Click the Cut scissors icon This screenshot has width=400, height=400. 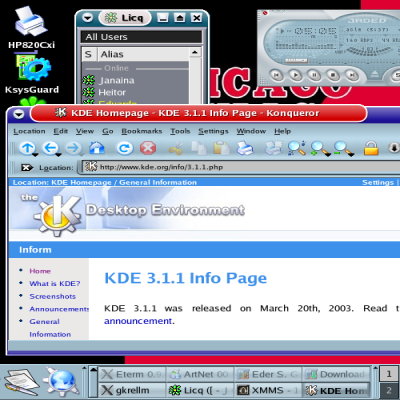pyautogui.click(x=176, y=149)
